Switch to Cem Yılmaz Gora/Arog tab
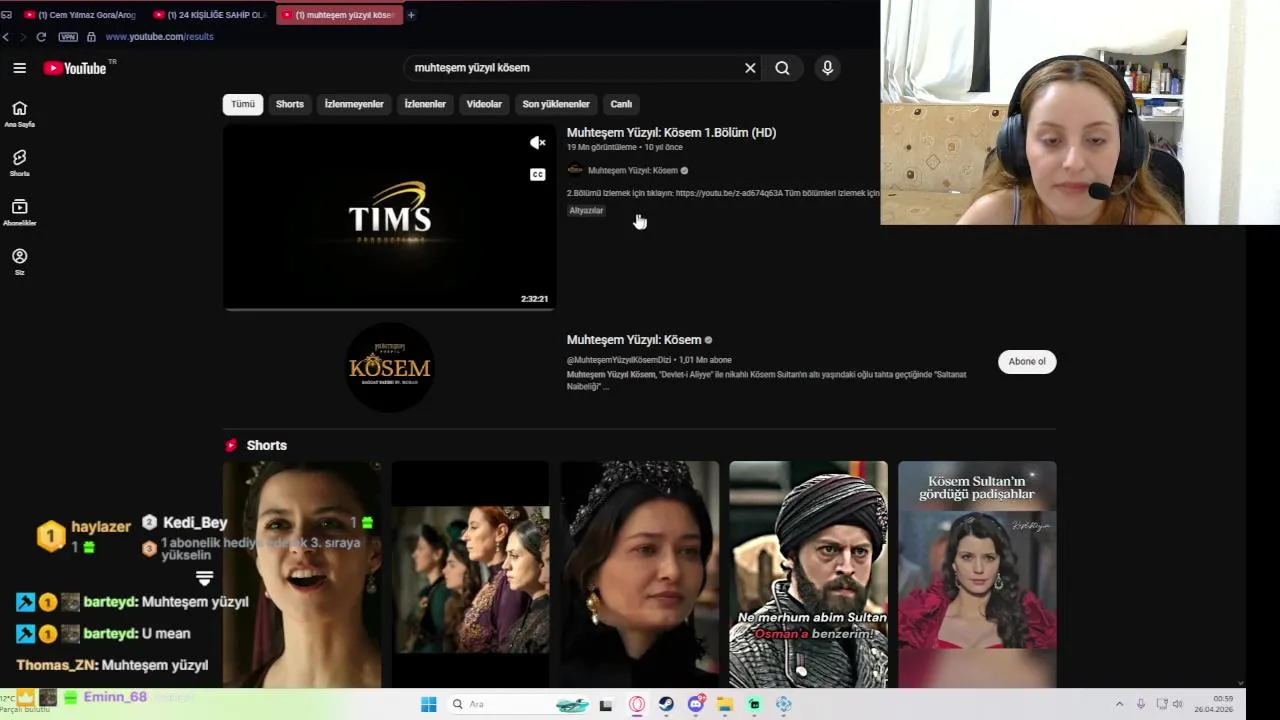The image size is (1280, 720). (x=80, y=15)
